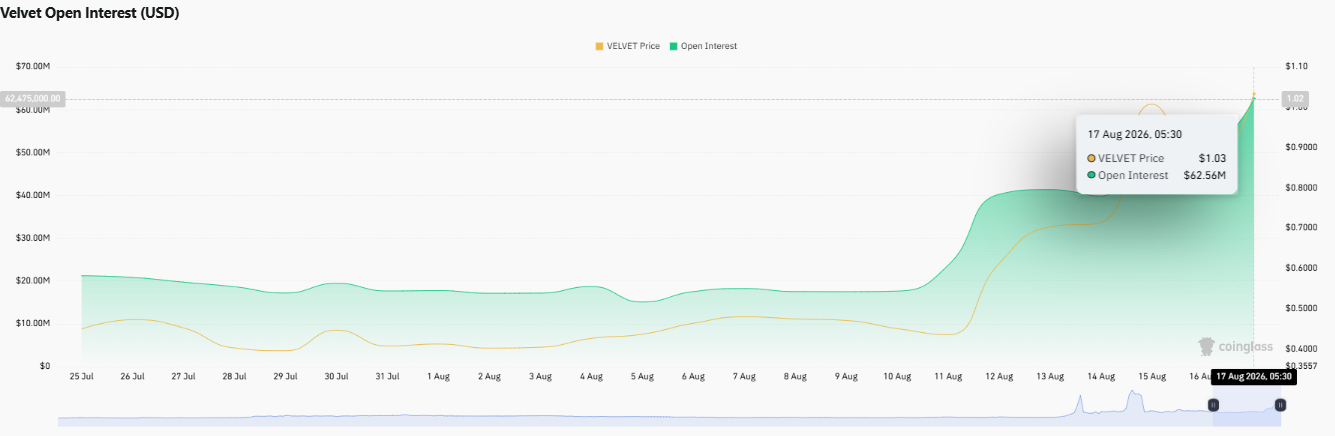The width and height of the screenshot is (1335, 436).
Task: Click the 11 Aug axis label
Action: (x=948, y=377)
